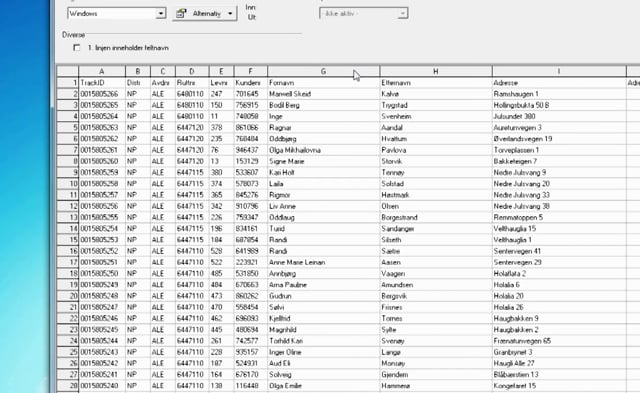Click the 'TrackID' cell in row 1
The width and height of the screenshot is (640, 393).
[102, 83]
